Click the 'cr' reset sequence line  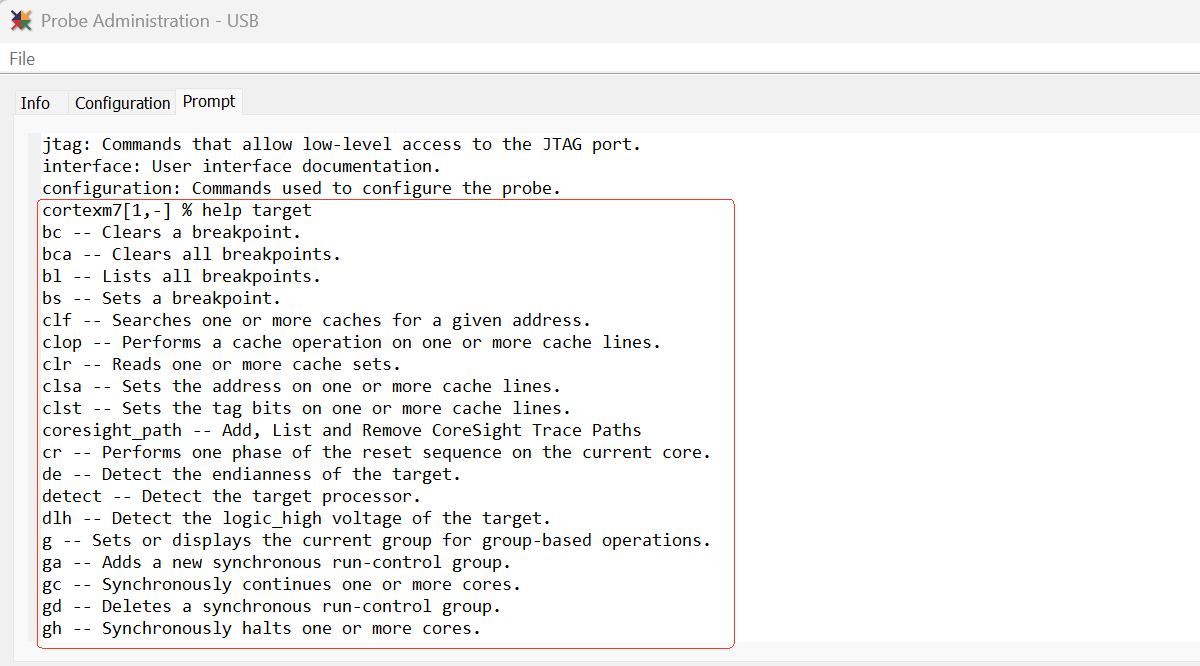click(x=376, y=453)
